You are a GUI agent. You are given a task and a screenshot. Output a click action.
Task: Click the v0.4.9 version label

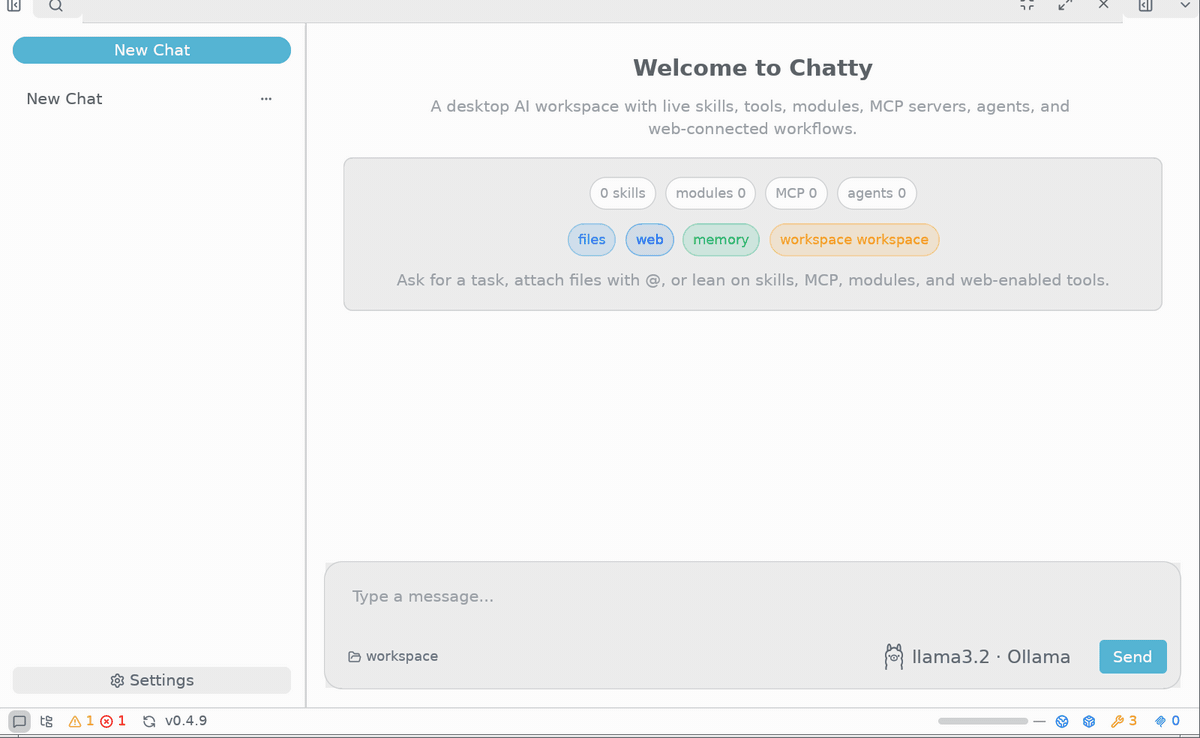(186, 721)
